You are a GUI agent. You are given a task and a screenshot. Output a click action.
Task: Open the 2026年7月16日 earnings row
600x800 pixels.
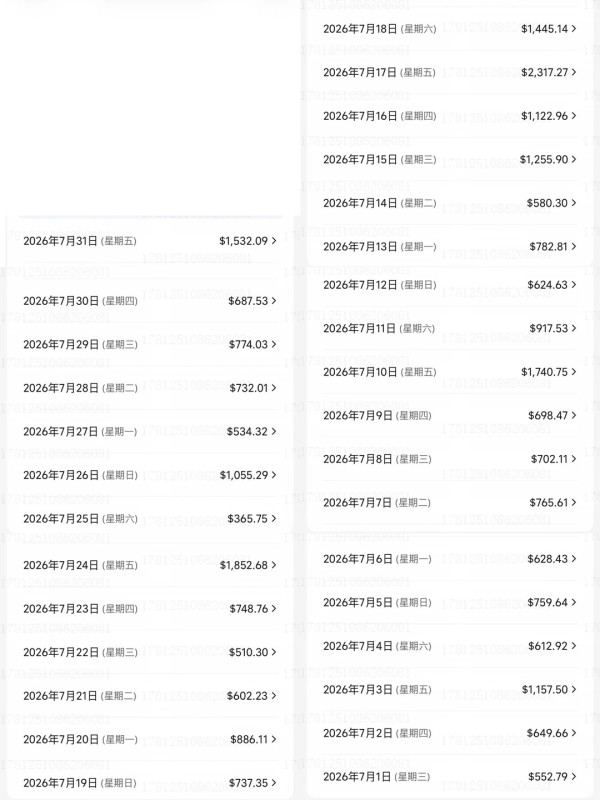coord(450,116)
